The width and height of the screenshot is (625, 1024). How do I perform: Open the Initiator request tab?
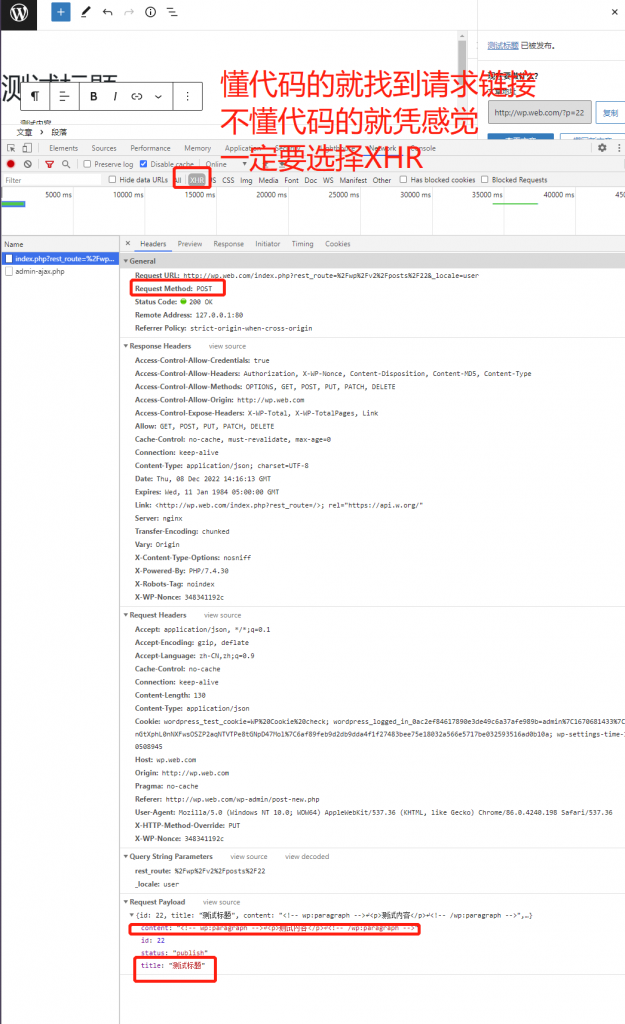pos(267,244)
